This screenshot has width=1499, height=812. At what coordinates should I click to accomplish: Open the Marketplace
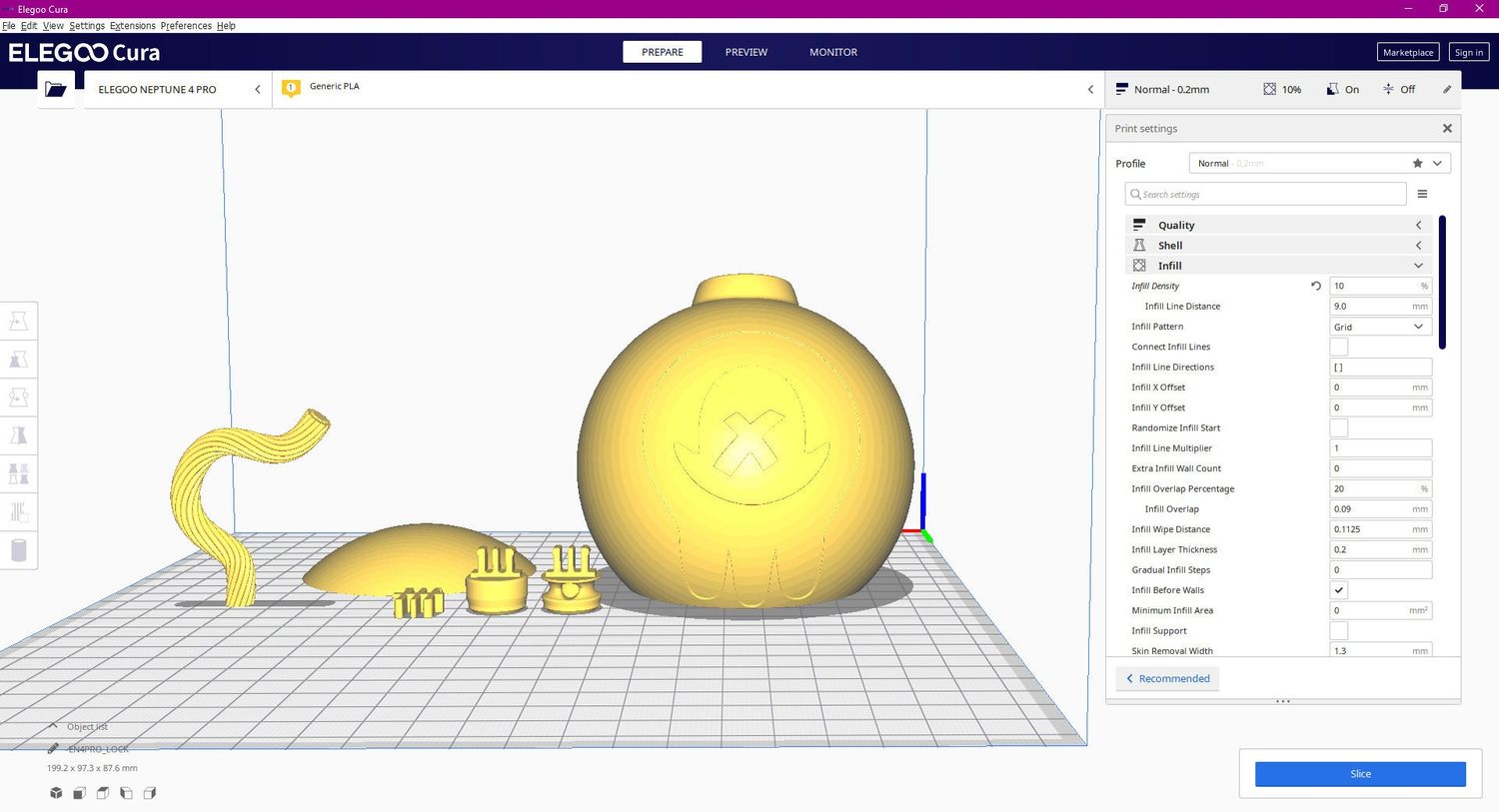coord(1408,52)
